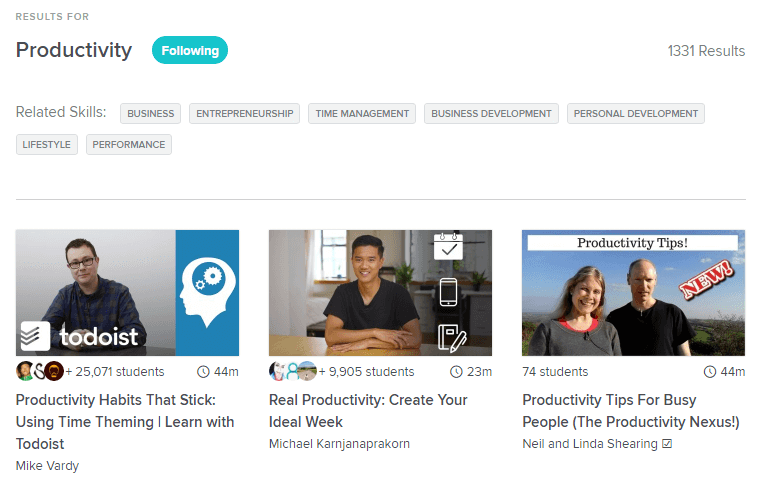Click student avatars beside 9,905 students
Screen dimensions: 765x484
(293, 371)
